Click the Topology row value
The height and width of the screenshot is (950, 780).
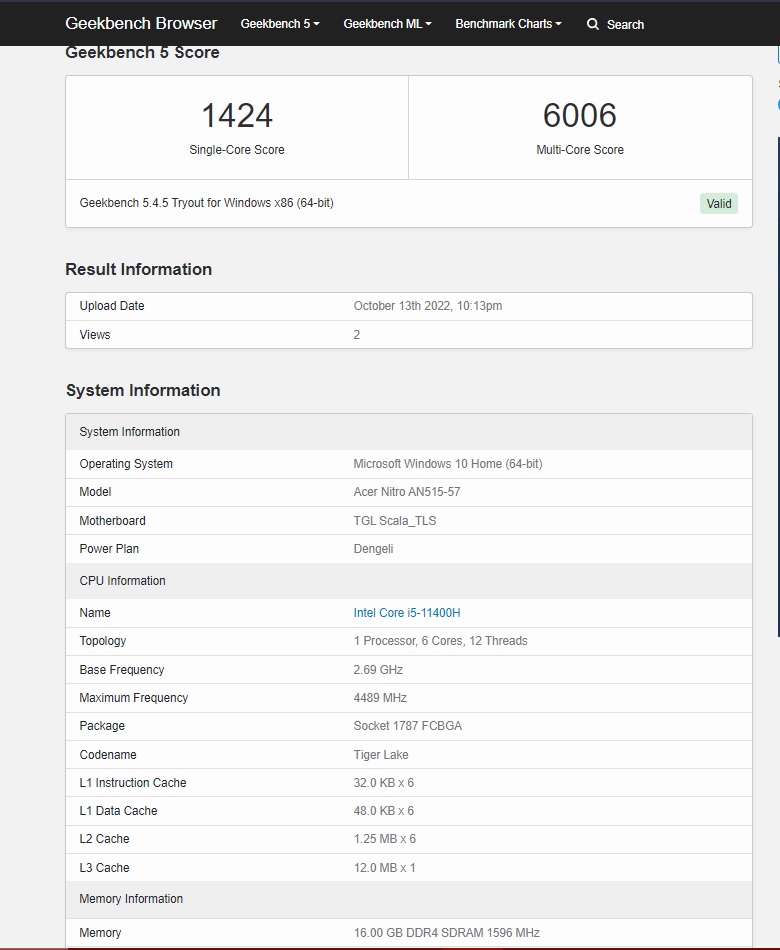pos(440,641)
